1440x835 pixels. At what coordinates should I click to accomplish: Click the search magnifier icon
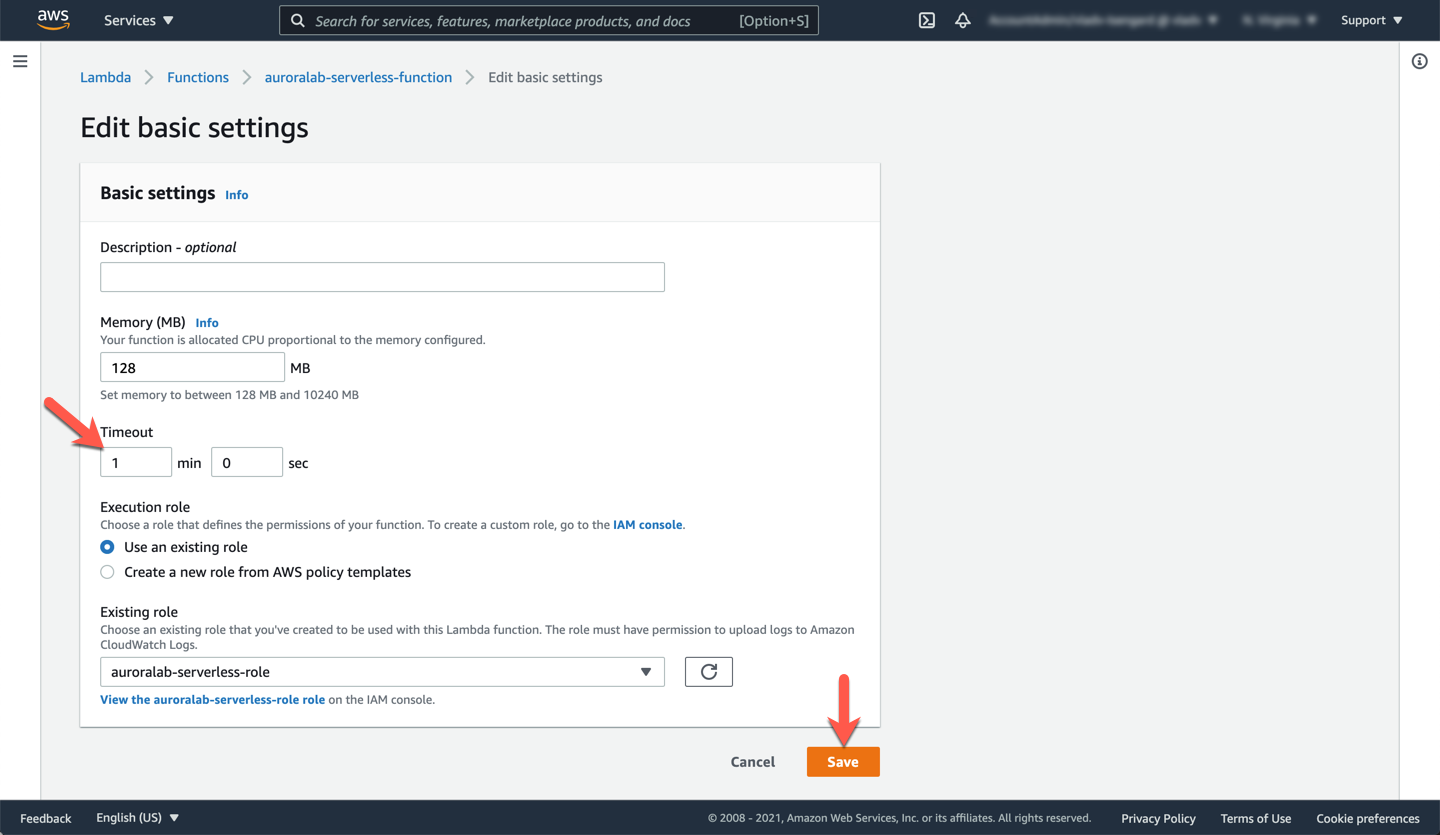pos(298,20)
